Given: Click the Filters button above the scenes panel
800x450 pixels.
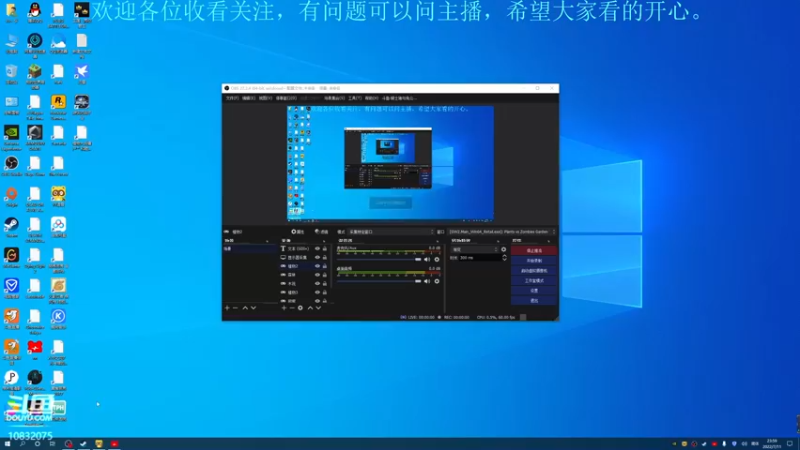Looking at the screenshot, I should [321, 232].
